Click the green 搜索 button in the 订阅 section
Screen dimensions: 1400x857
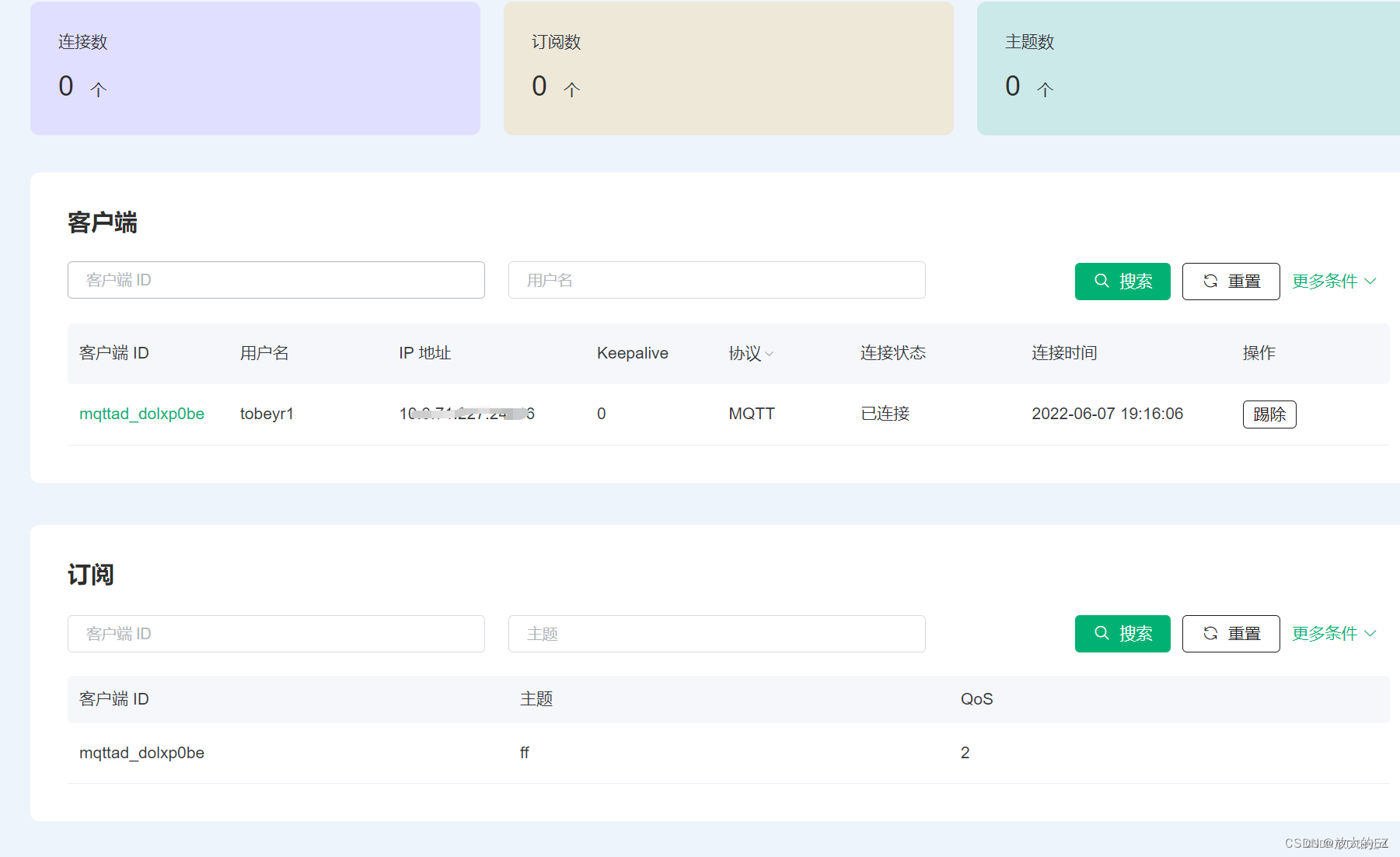point(1122,634)
